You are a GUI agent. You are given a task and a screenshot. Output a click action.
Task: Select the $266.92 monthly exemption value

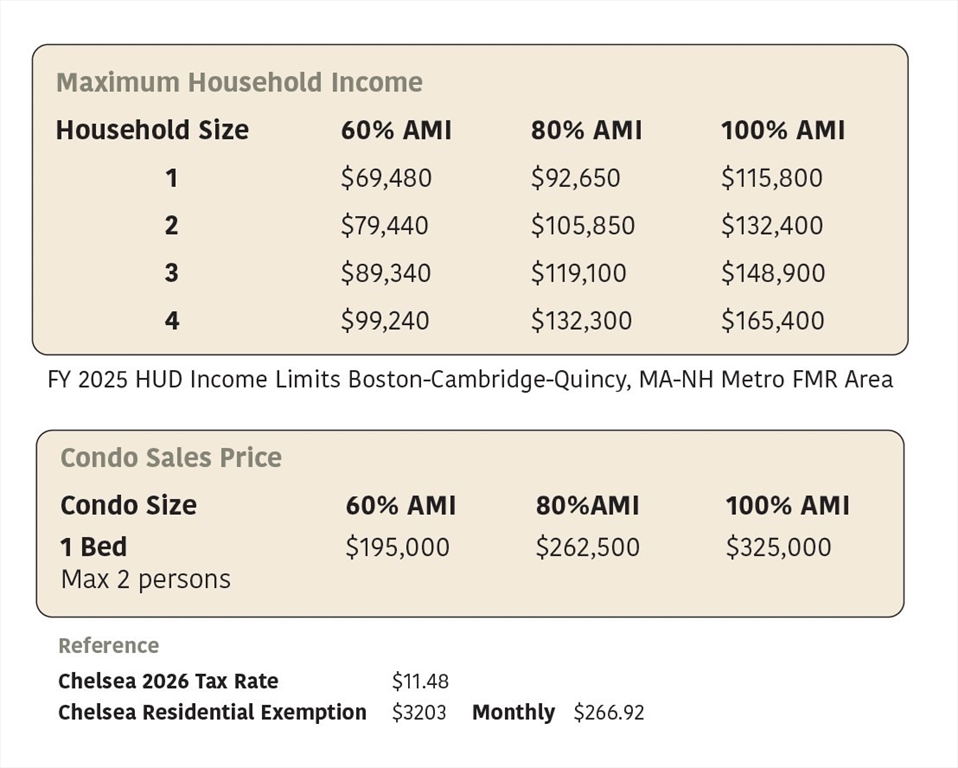click(609, 713)
